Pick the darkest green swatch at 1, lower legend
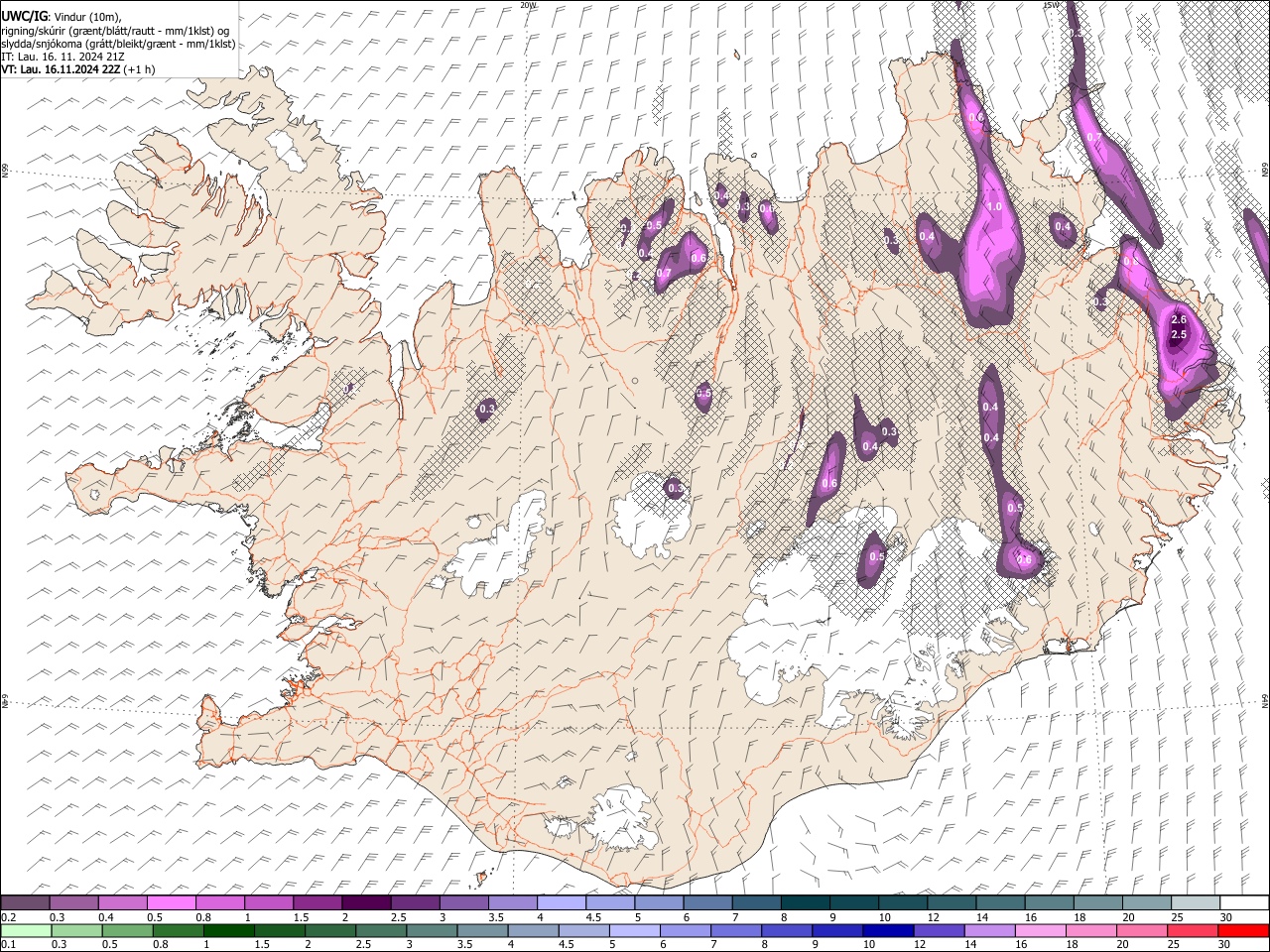This screenshot has height=952, width=1270. coord(229,930)
